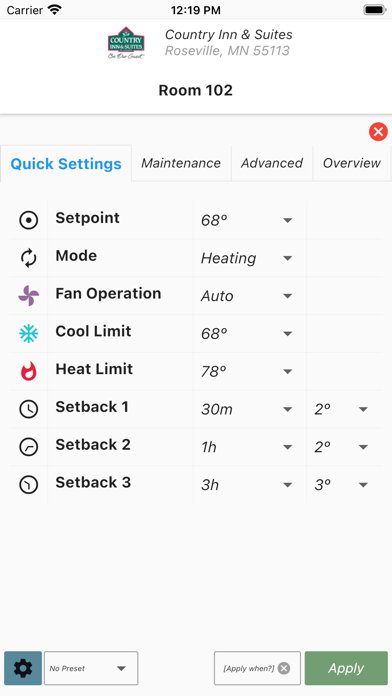
Task: Expand the Mode Heating dropdown
Action: (x=249, y=258)
